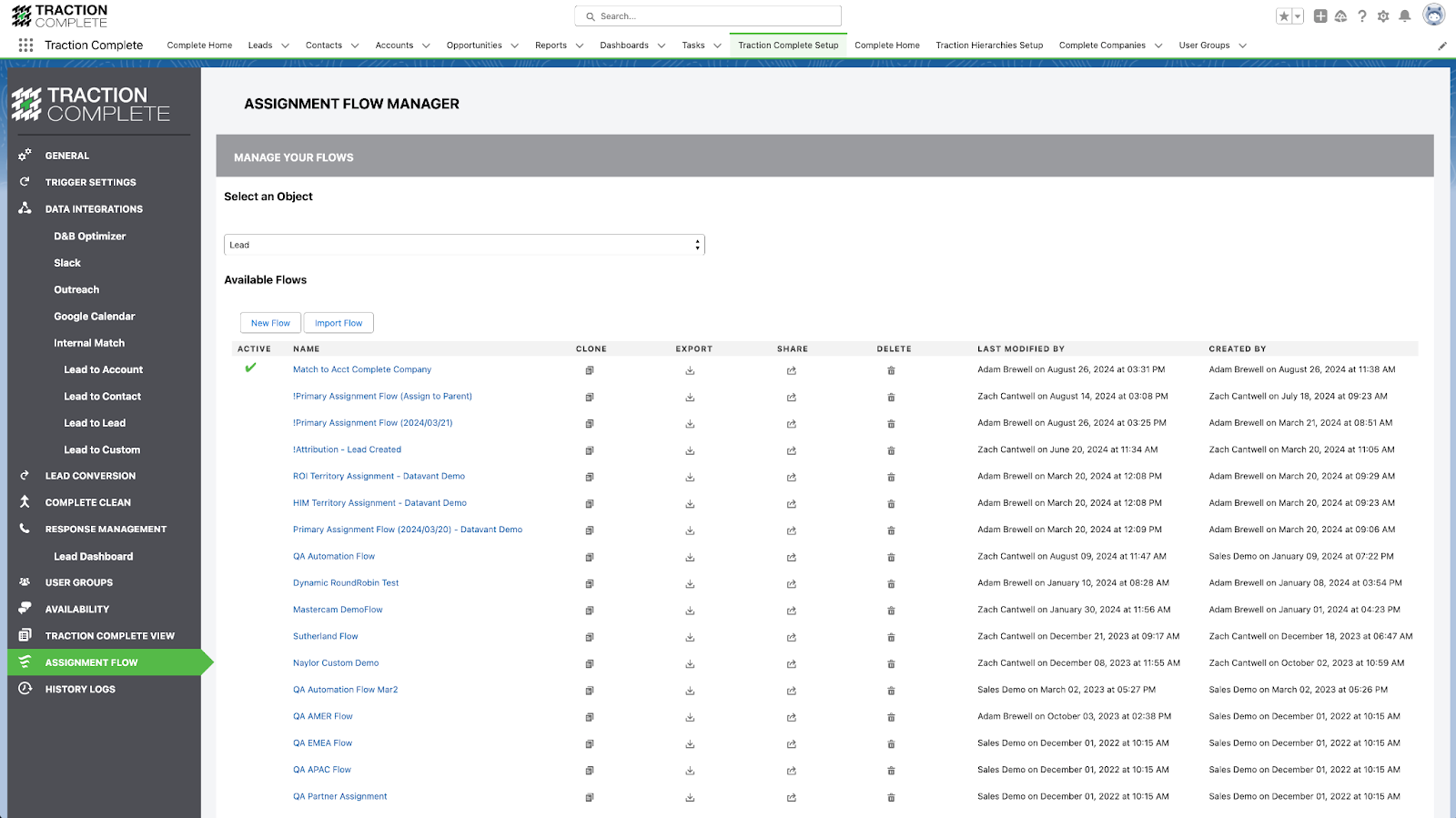
Task: Open History Logs in the sidebar
Action: pos(80,690)
